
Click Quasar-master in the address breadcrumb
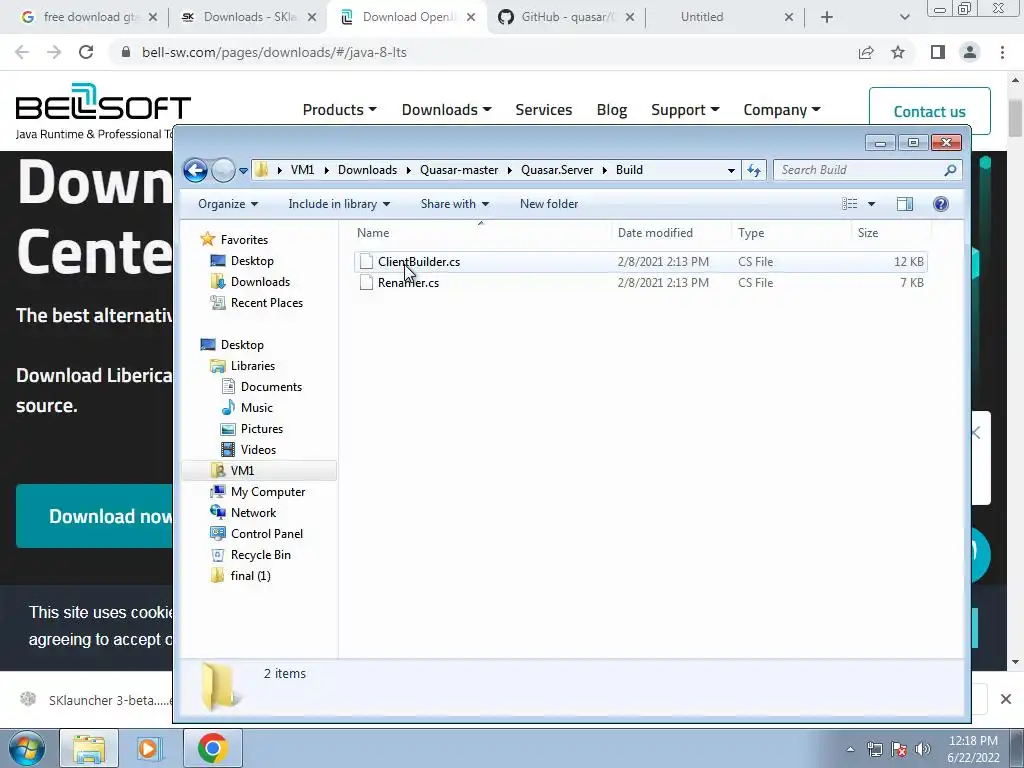[x=458, y=170]
